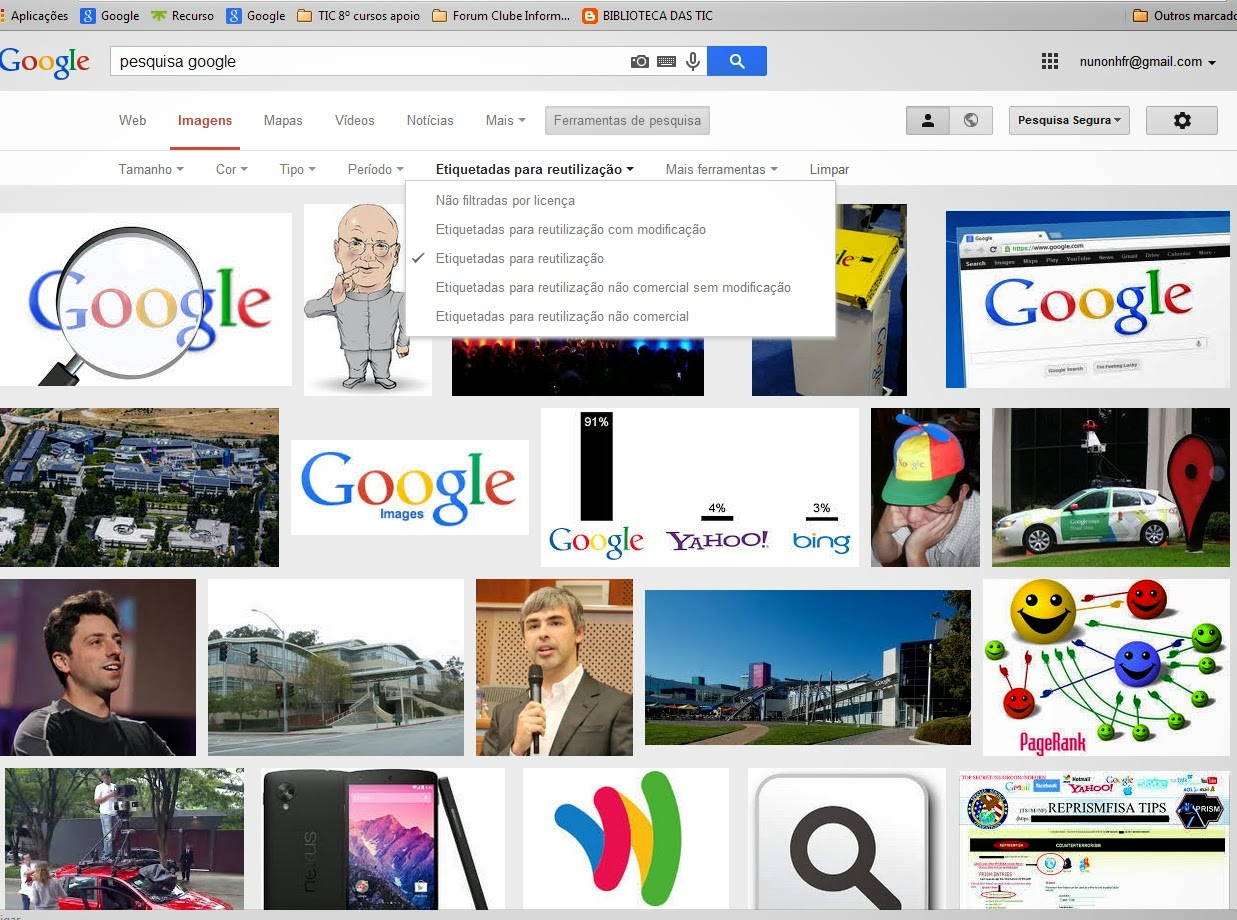This screenshot has height=920, width=1237.
Task: Switch to the Mapas tab
Action: tap(283, 120)
